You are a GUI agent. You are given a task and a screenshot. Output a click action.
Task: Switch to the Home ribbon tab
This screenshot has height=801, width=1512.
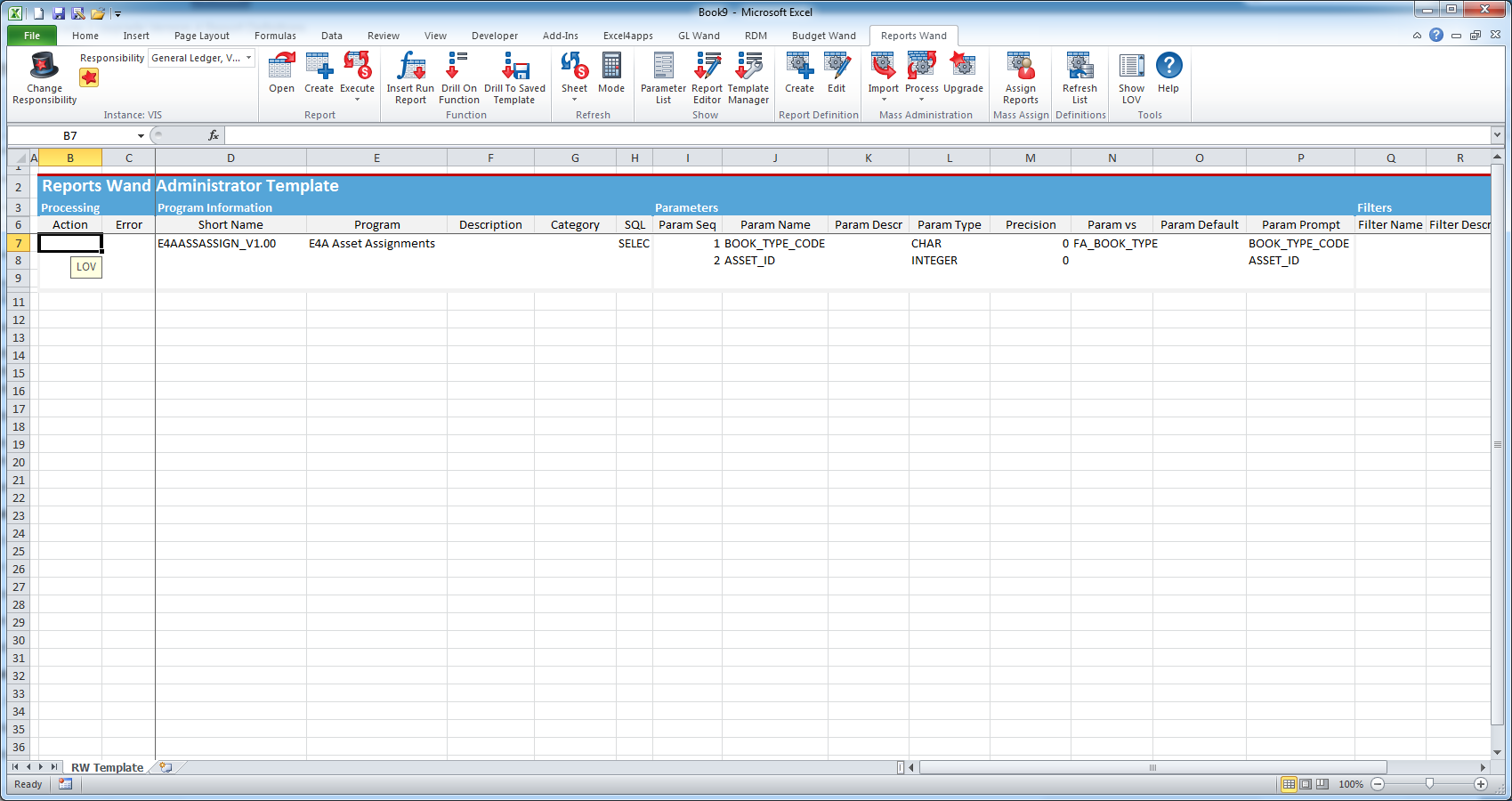click(85, 36)
